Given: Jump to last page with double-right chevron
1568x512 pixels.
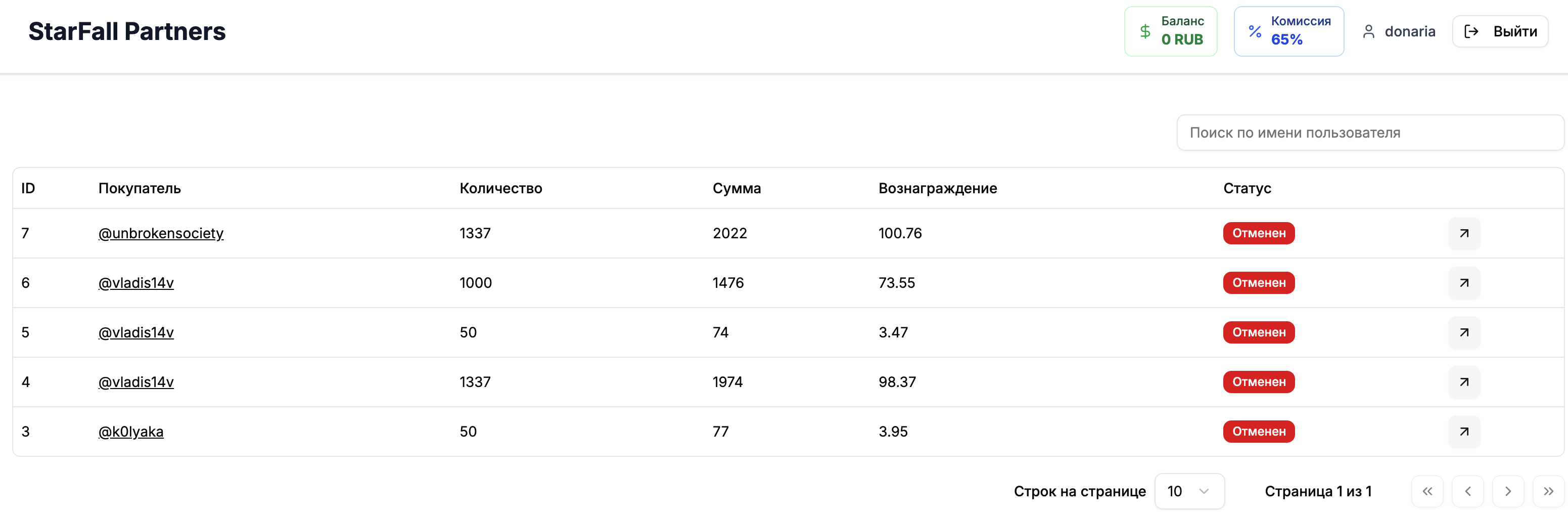Looking at the screenshot, I should coord(1547,491).
